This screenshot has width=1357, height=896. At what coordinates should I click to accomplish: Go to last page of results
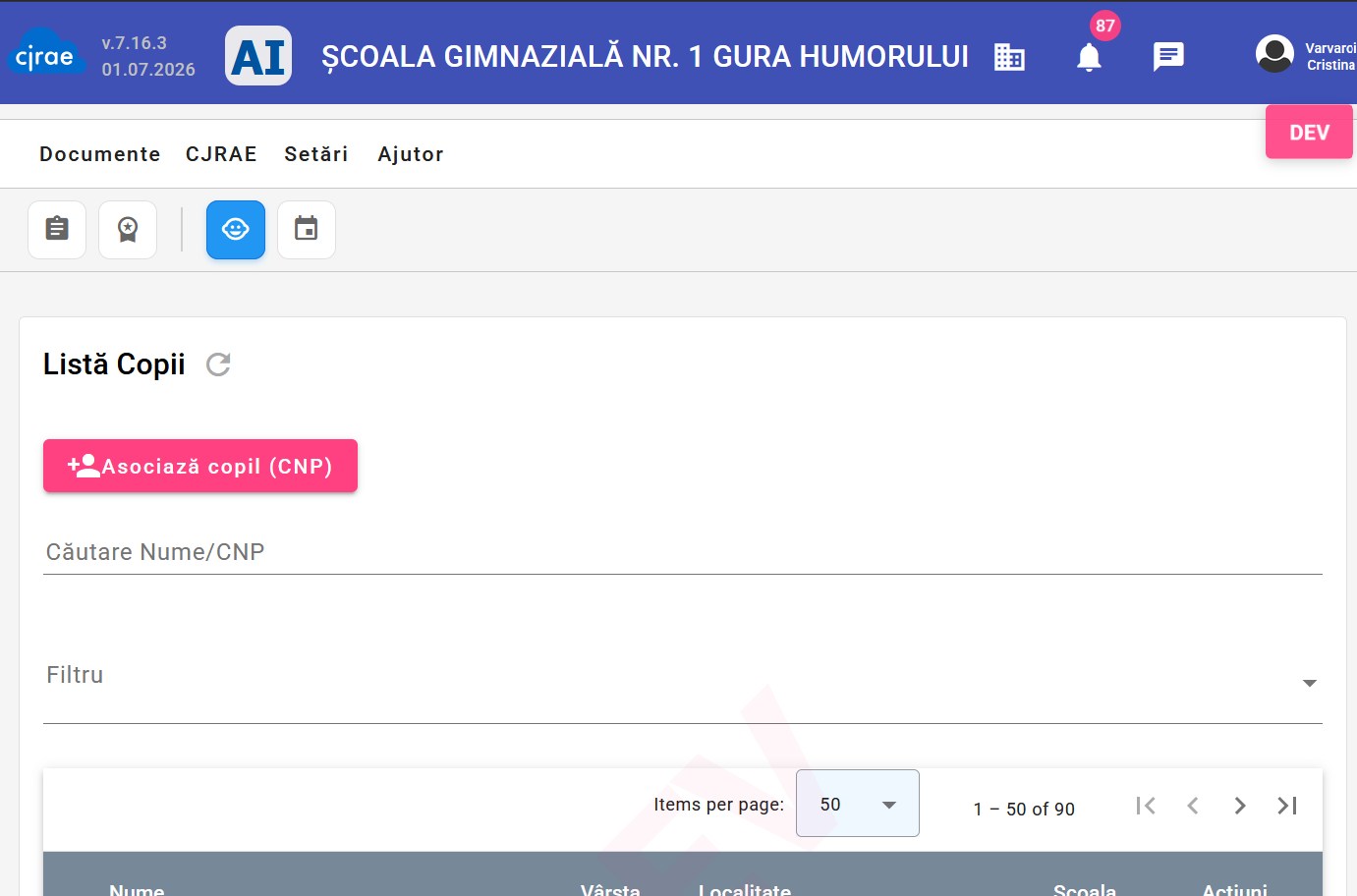1287,806
